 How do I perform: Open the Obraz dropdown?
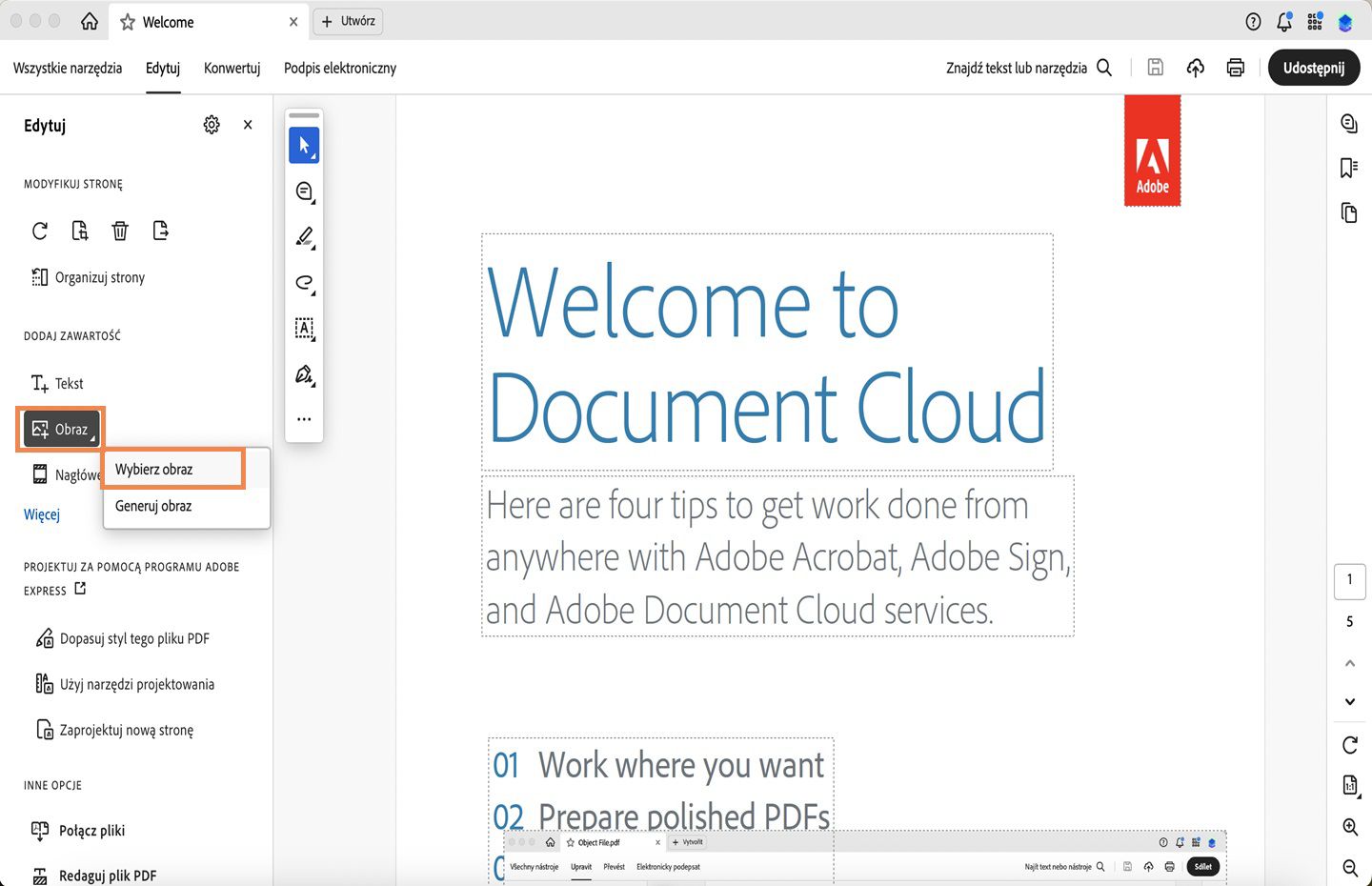pyautogui.click(x=60, y=429)
